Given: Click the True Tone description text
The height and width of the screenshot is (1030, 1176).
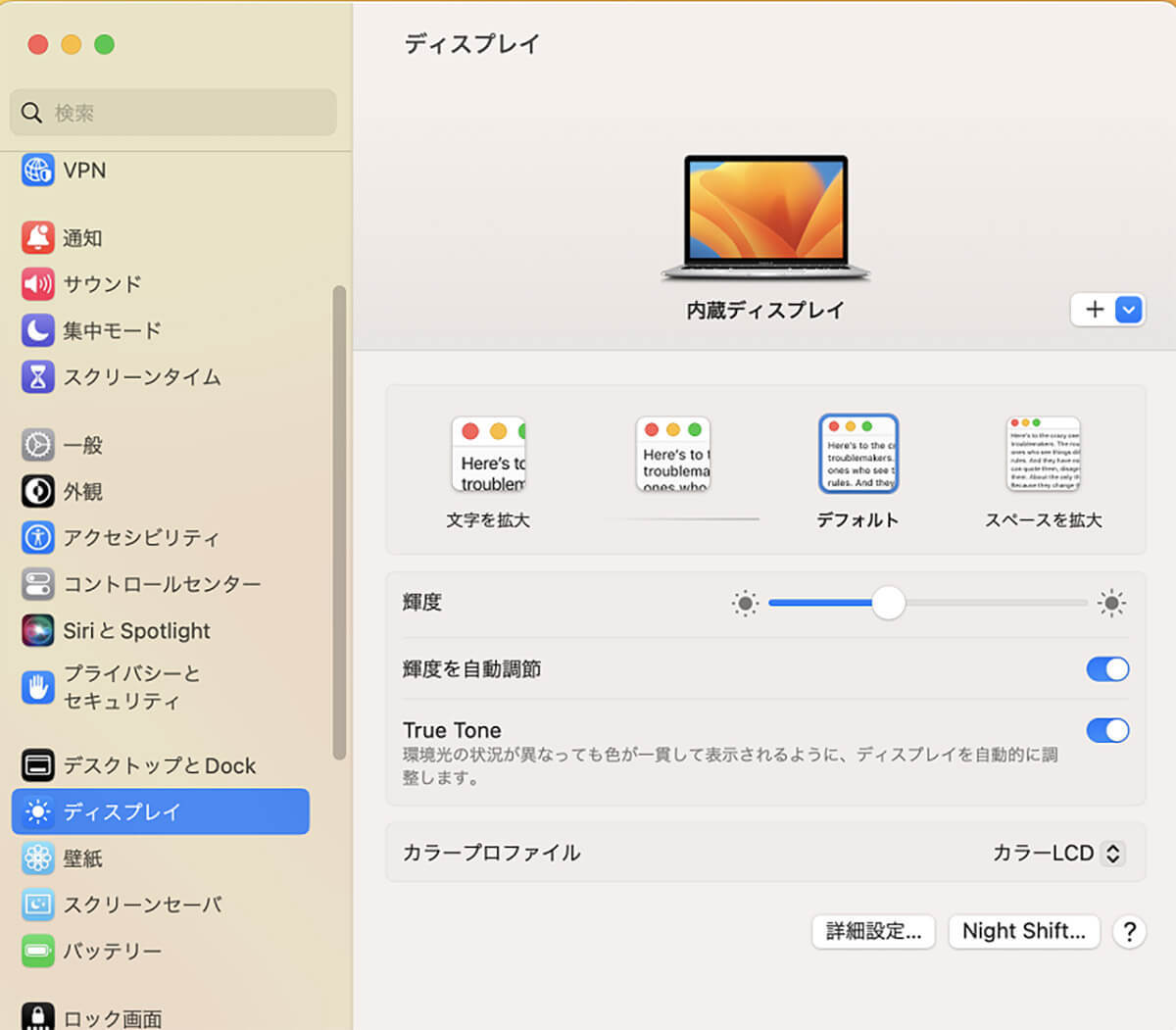Looking at the screenshot, I should pos(730,766).
